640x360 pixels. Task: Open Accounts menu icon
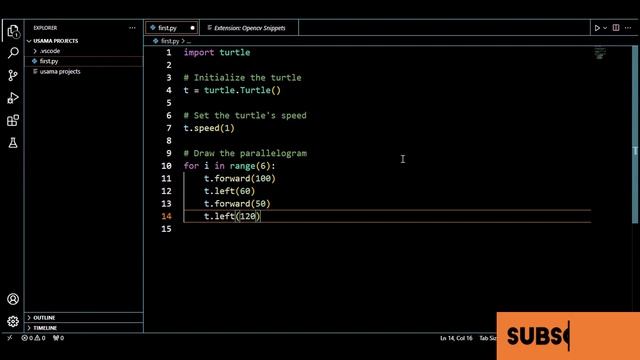13,299
